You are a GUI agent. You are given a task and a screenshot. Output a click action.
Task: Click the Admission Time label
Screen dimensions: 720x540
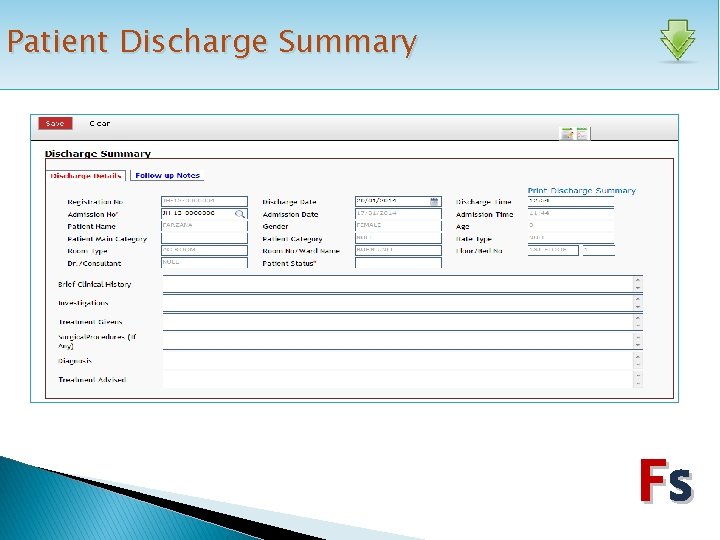[484, 214]
